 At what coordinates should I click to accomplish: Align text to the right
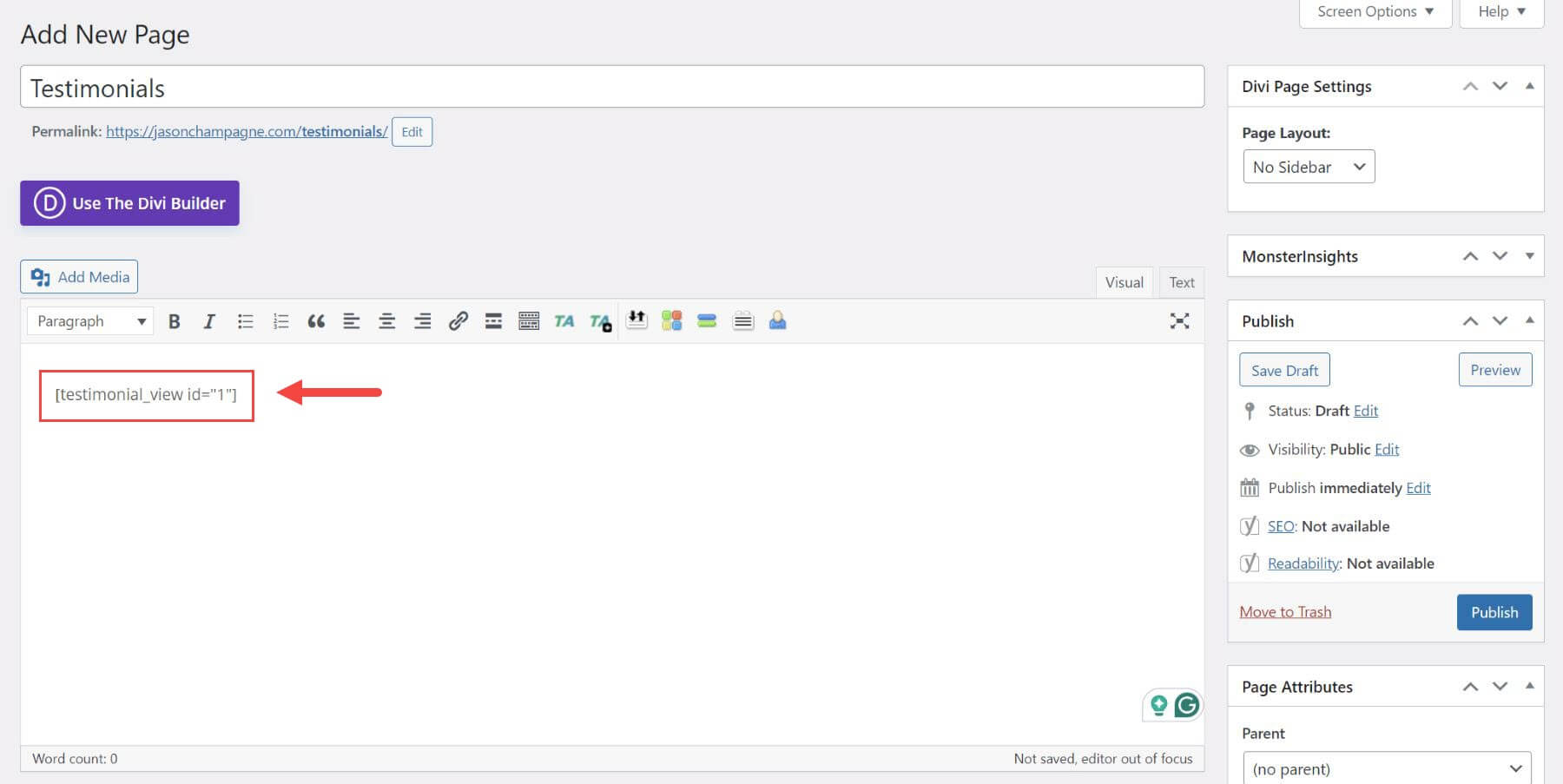point(422,320)
